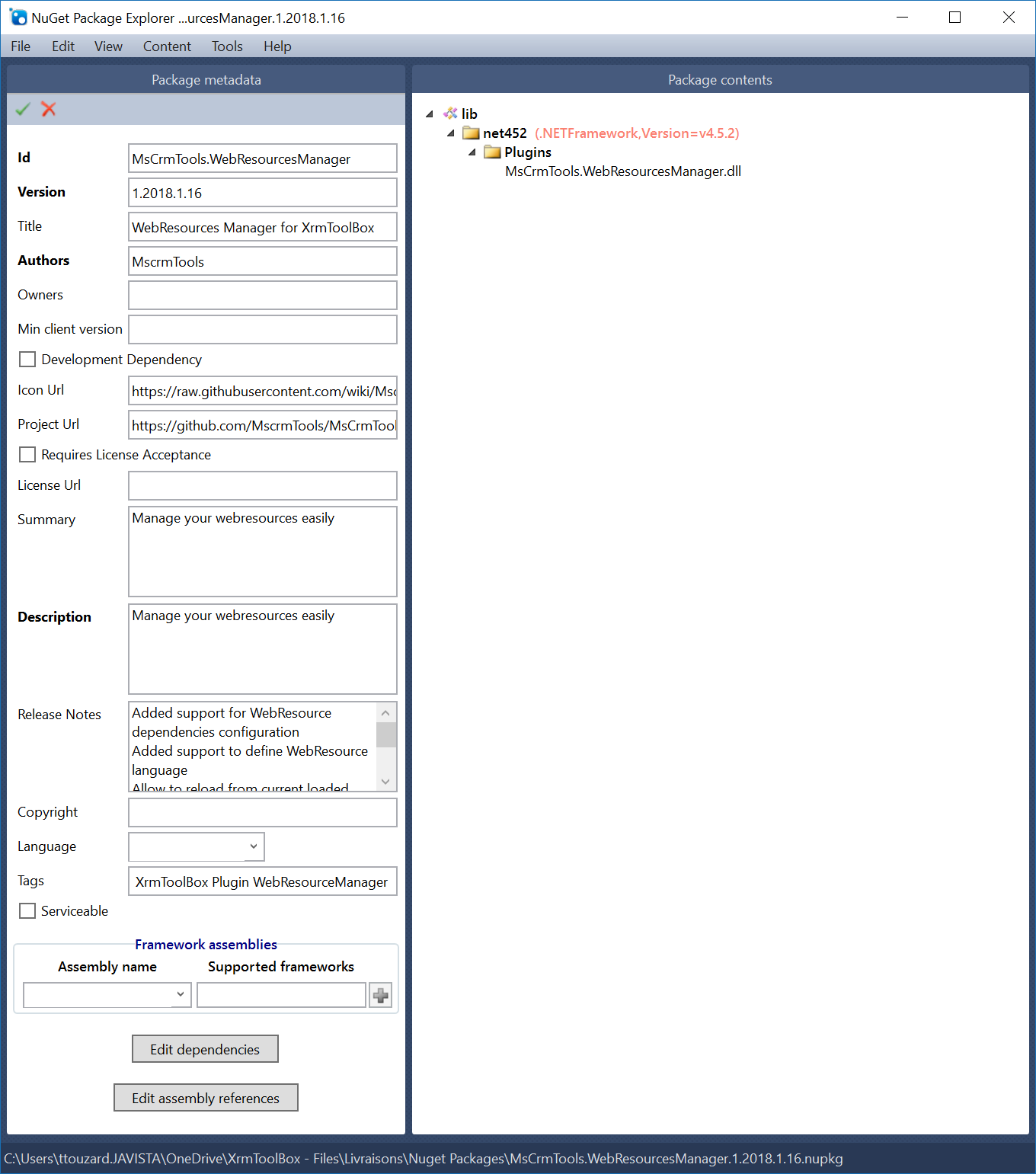Click the (.NETFramework,Version=v4.5.2) text
Screen dimensions: 1036x1174
[637, 133]
